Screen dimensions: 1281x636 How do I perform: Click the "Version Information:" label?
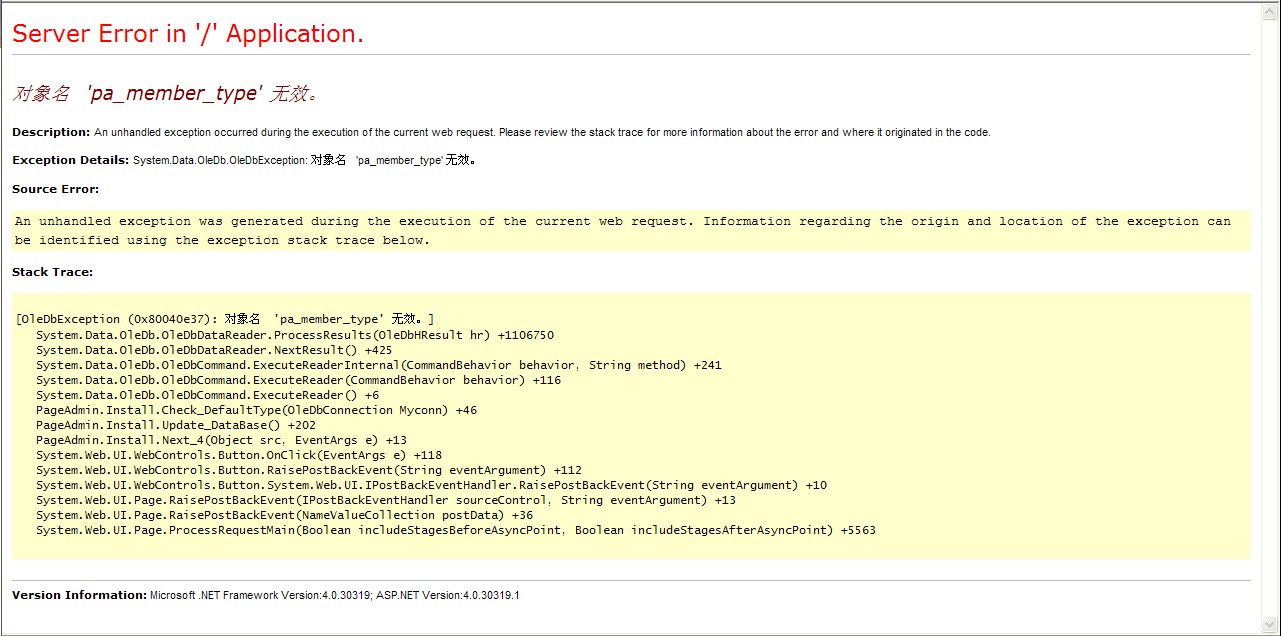[79, 595]
